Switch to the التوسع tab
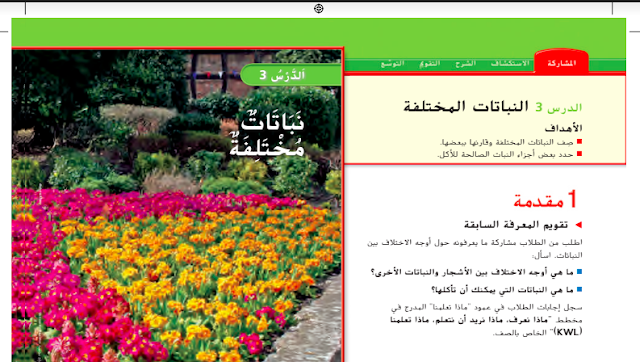 [392, 63]
